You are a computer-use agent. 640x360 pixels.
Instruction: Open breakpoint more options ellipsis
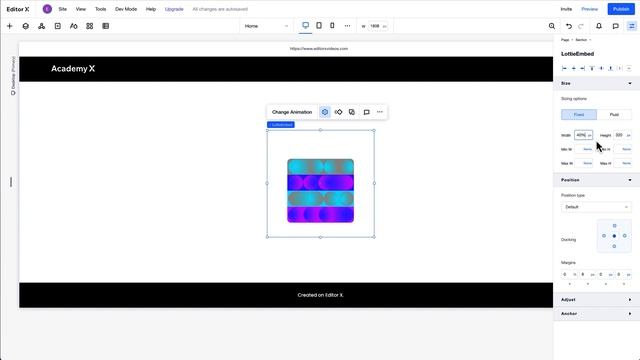tap(347, 26)
